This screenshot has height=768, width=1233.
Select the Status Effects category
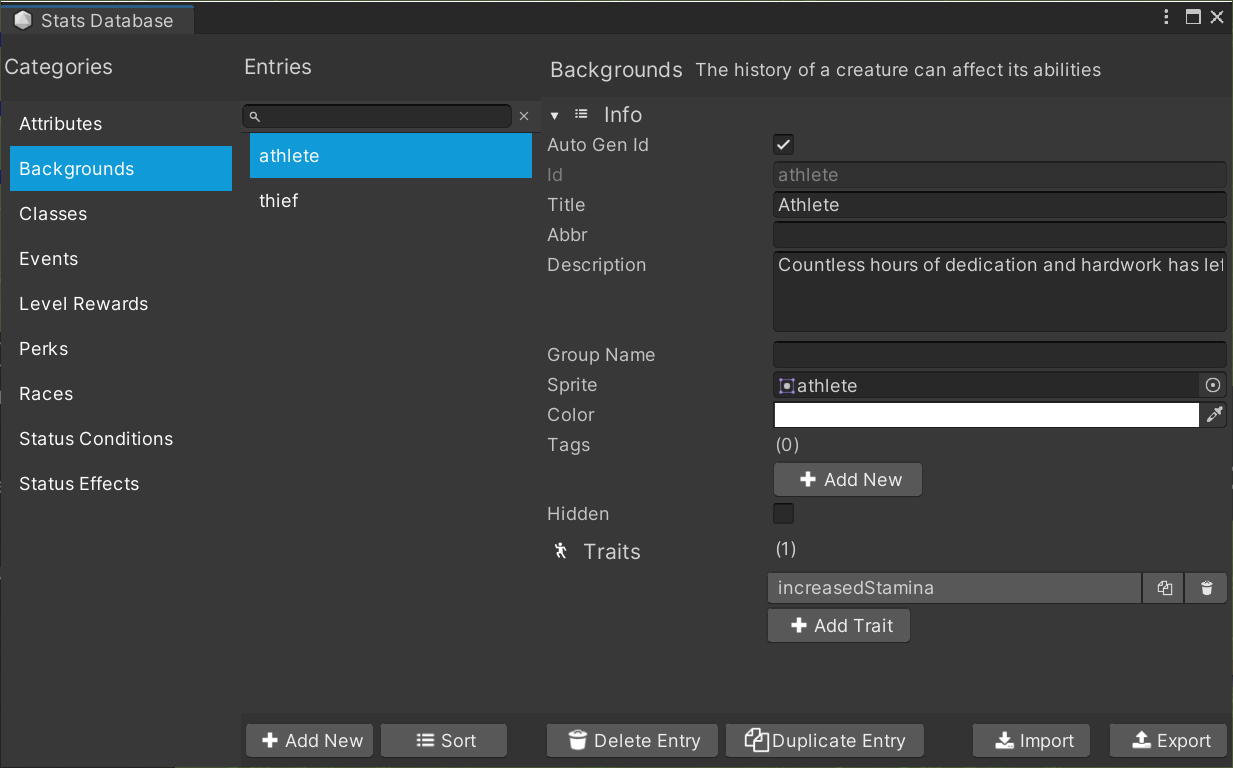(79, 484)
